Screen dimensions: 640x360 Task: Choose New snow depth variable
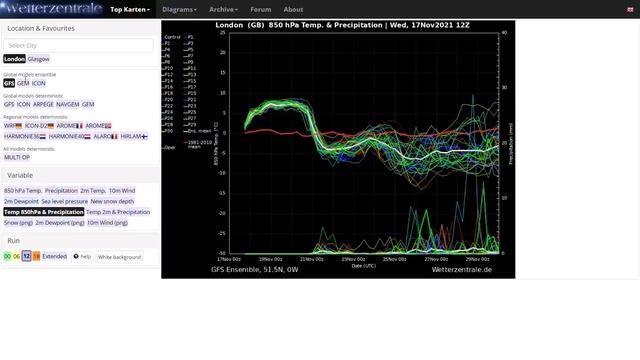(x=112, y=201)
